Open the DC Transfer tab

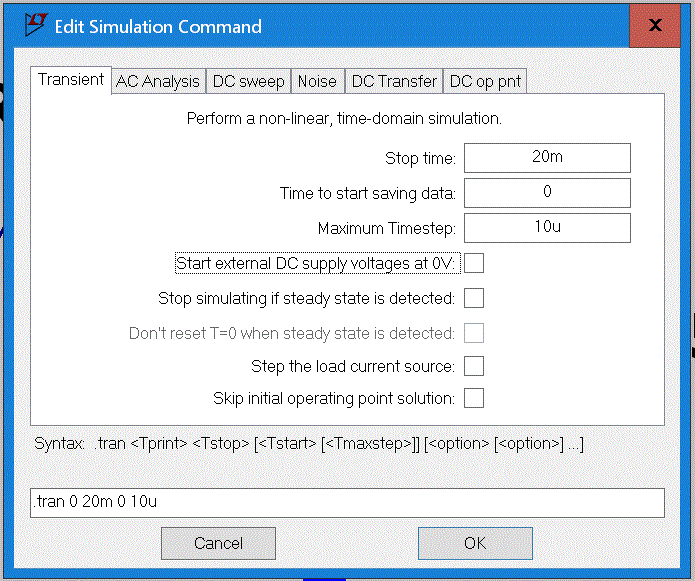(394, 82)
